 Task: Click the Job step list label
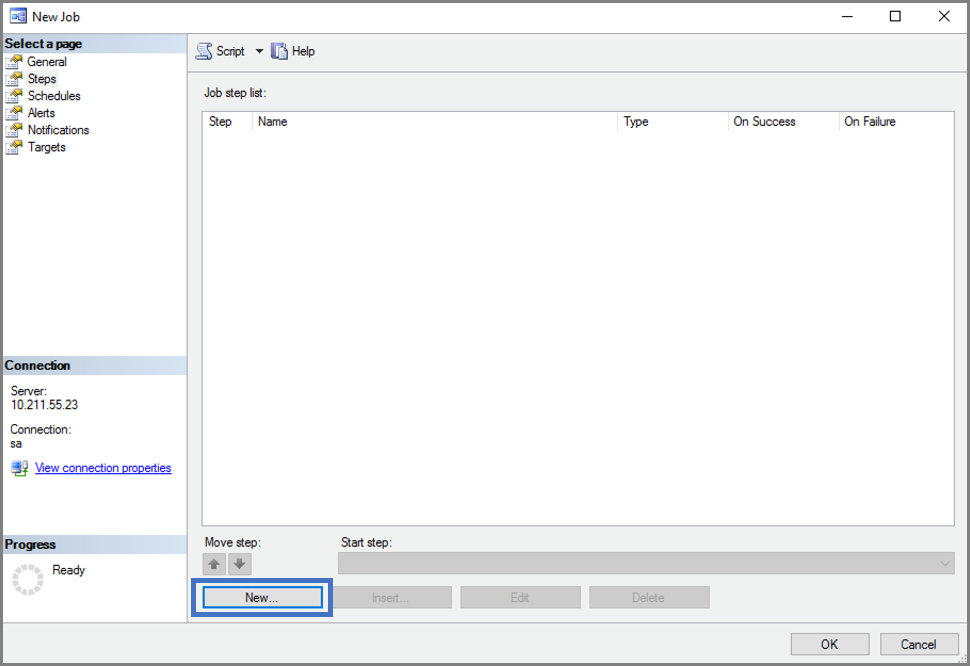(x=235, y=93)
